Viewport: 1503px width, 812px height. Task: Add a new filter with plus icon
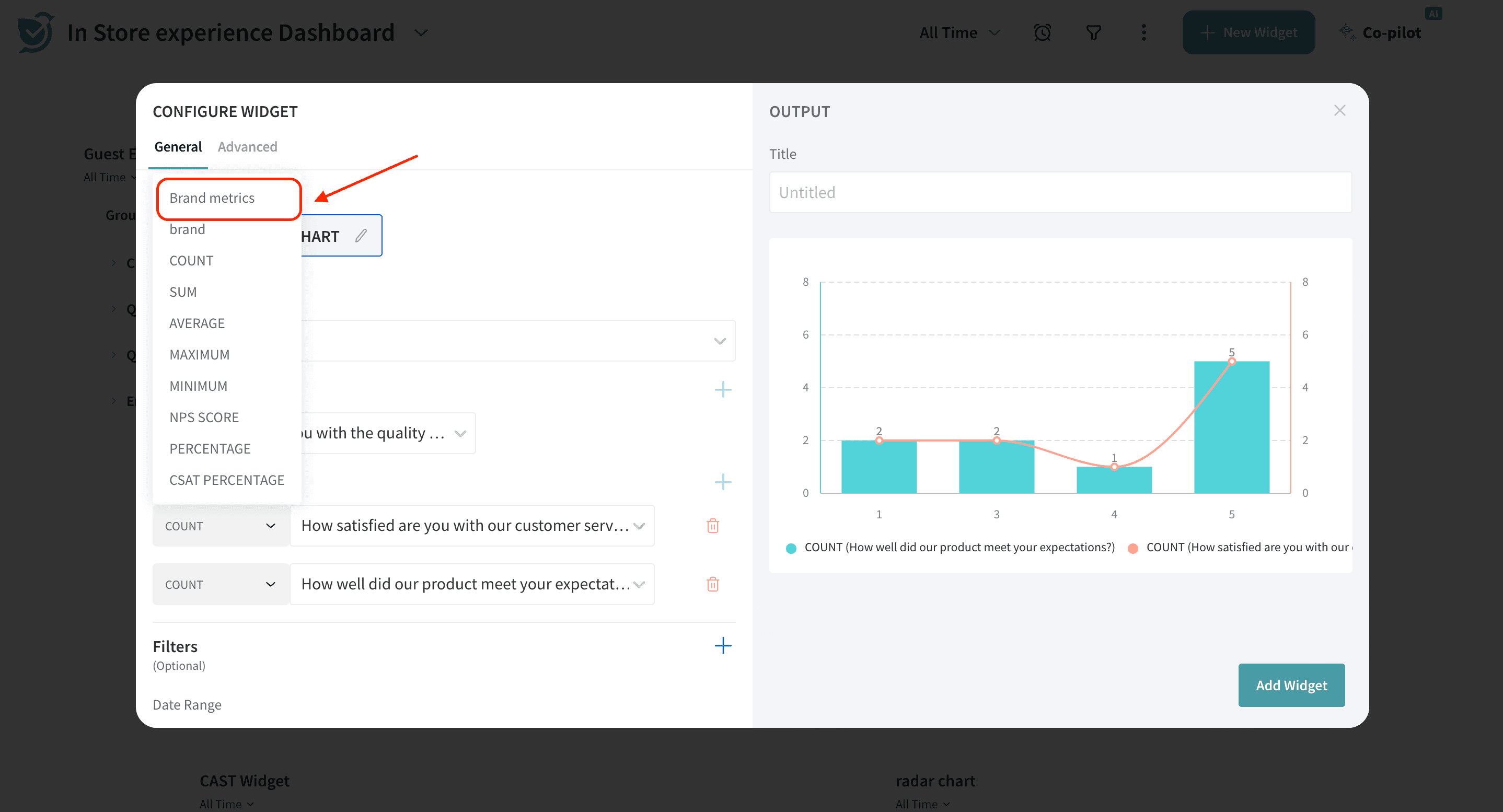722,645
